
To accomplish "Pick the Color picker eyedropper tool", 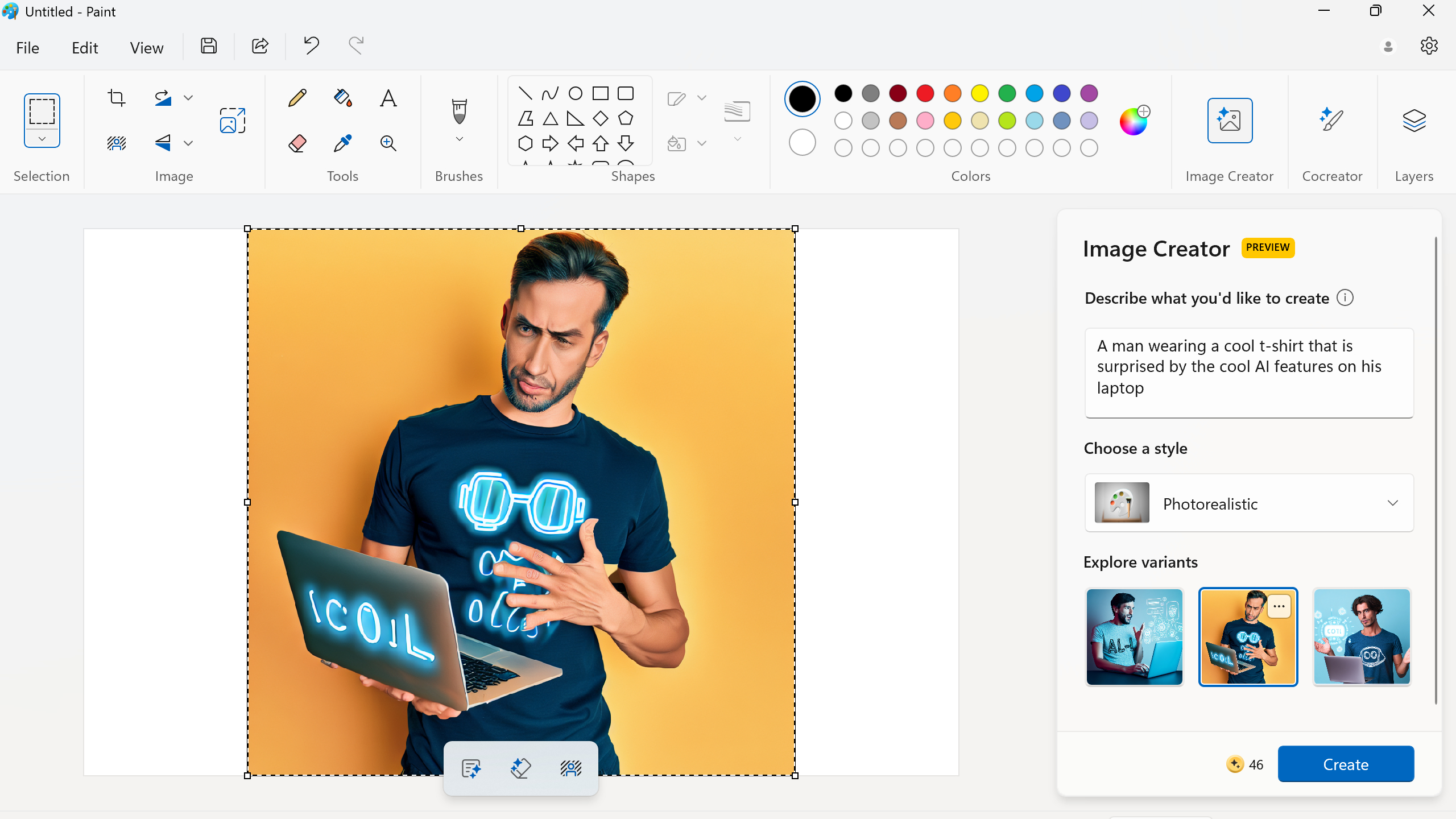I will click(x=342, y=143).
